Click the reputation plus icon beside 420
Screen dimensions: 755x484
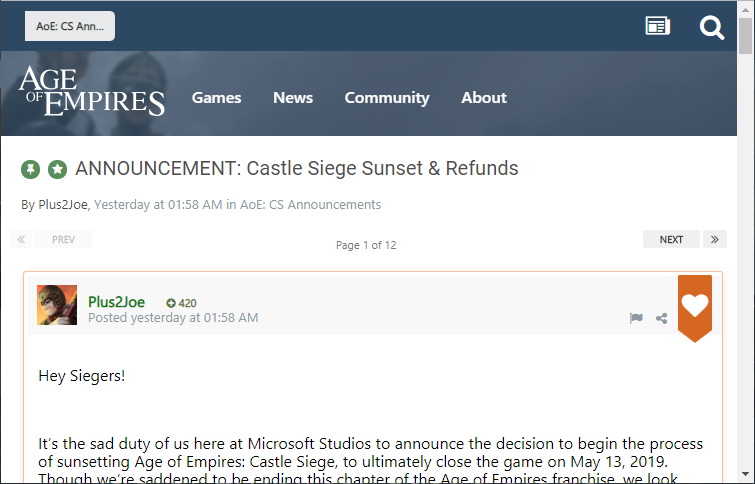pyautogui.click(x=170, y=303)
